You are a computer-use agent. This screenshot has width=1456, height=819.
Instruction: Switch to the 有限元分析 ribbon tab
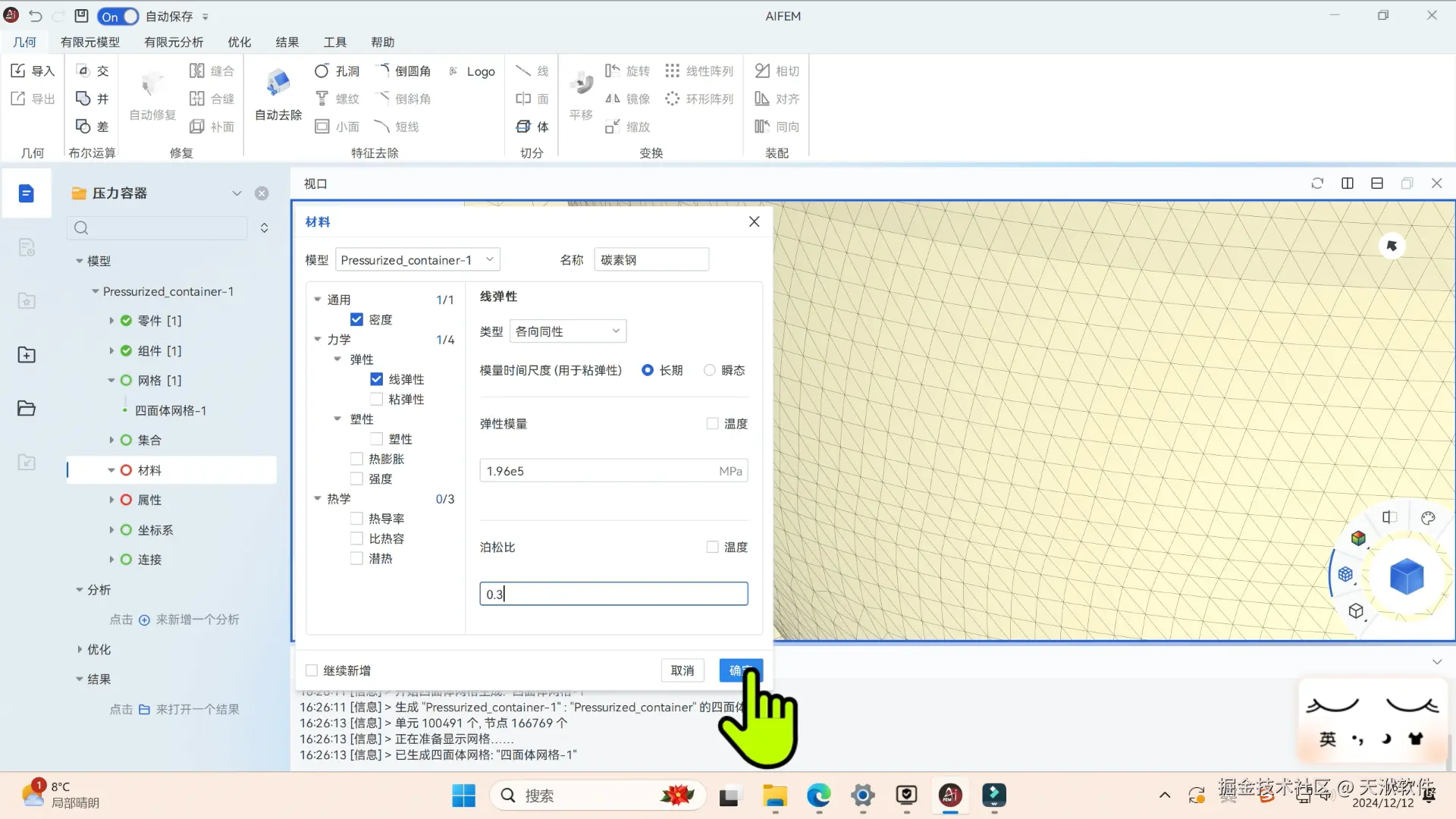tap(174, 42)
